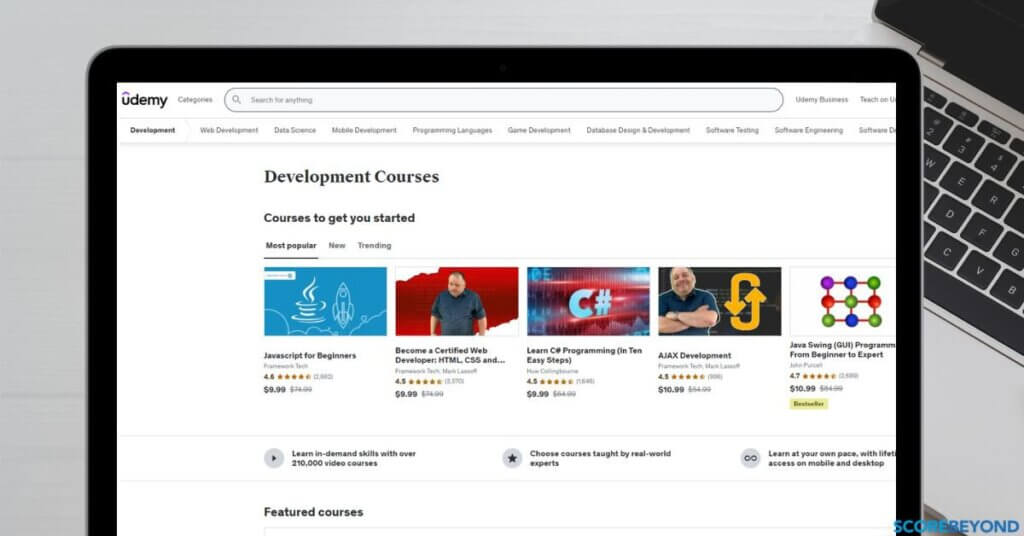1024x536 pixels.
Task: Open Certified Web Developer course thumbnail
Action: 456,301
